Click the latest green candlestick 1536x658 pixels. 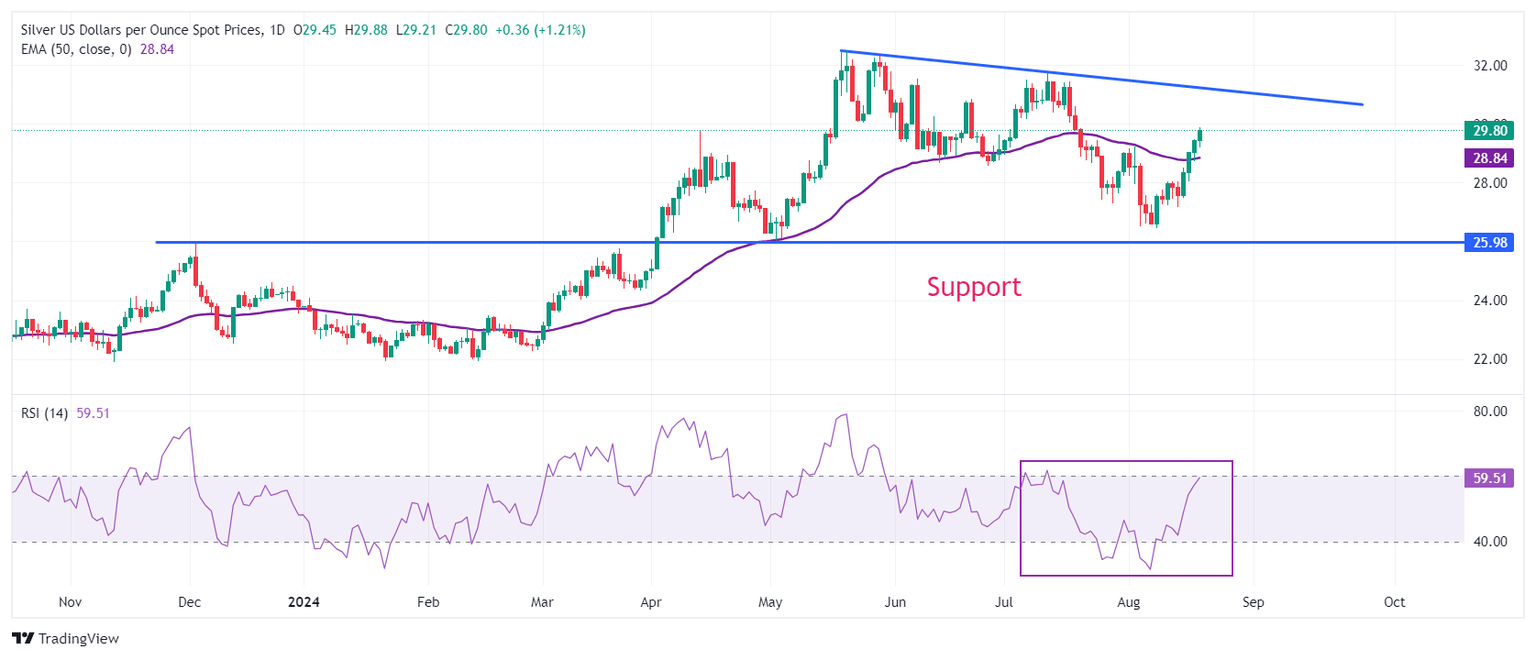click(1200, 134)
